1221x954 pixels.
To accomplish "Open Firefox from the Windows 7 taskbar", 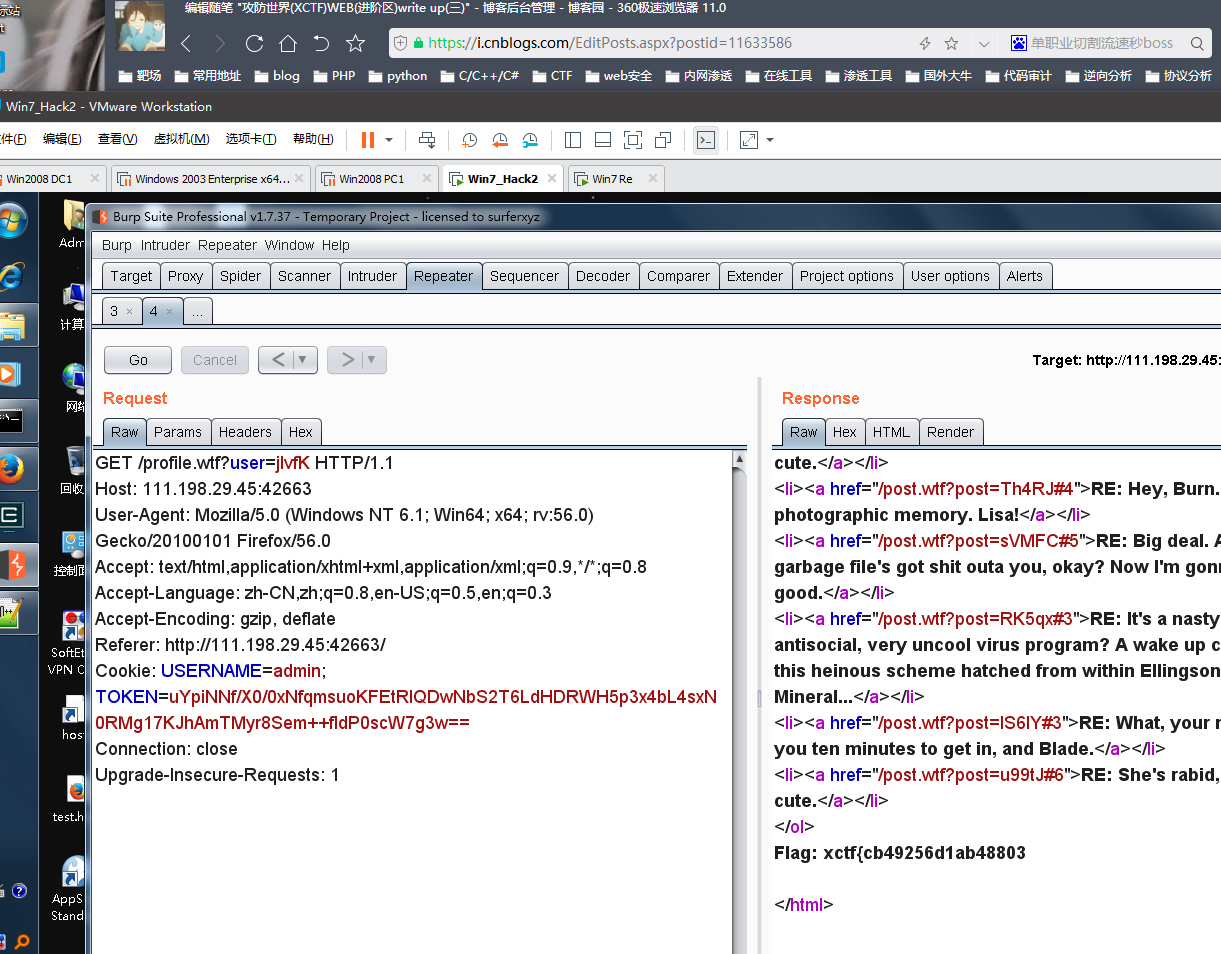I will 13,467.
